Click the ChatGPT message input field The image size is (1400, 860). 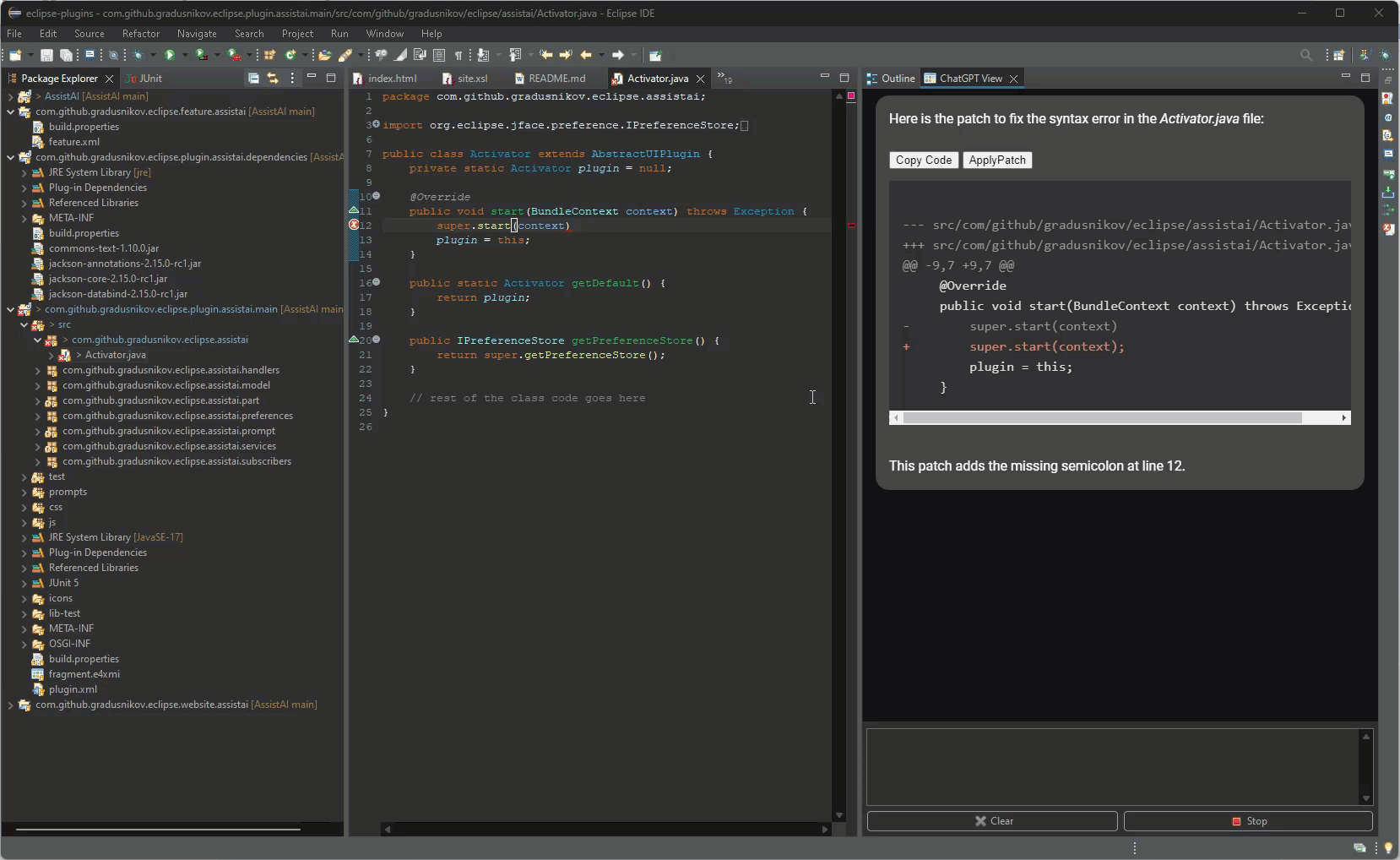point(1112,766)
